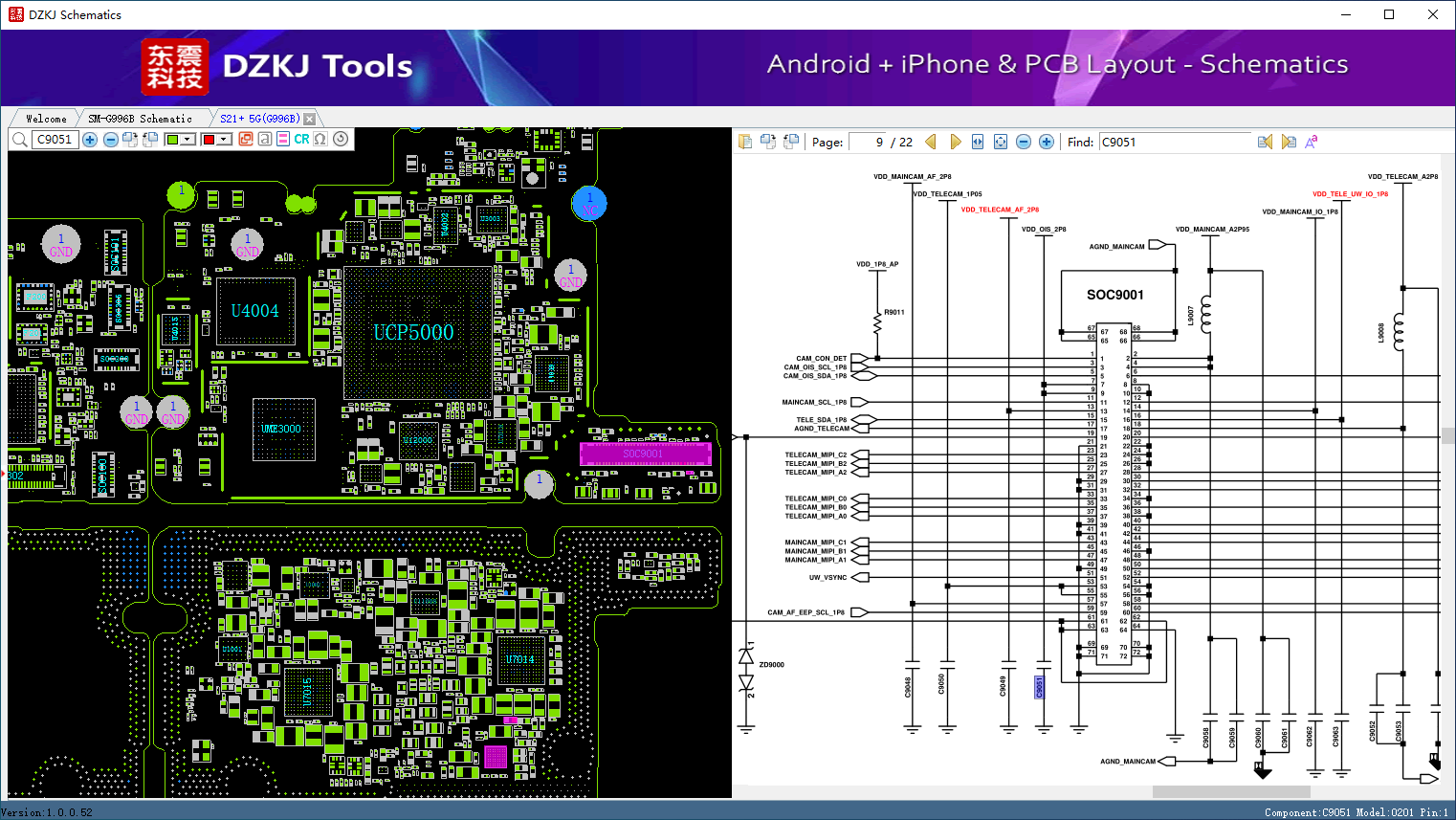Zoom out the schematic view
The height and width of the screenshot is (820, 1456).
1024,142
